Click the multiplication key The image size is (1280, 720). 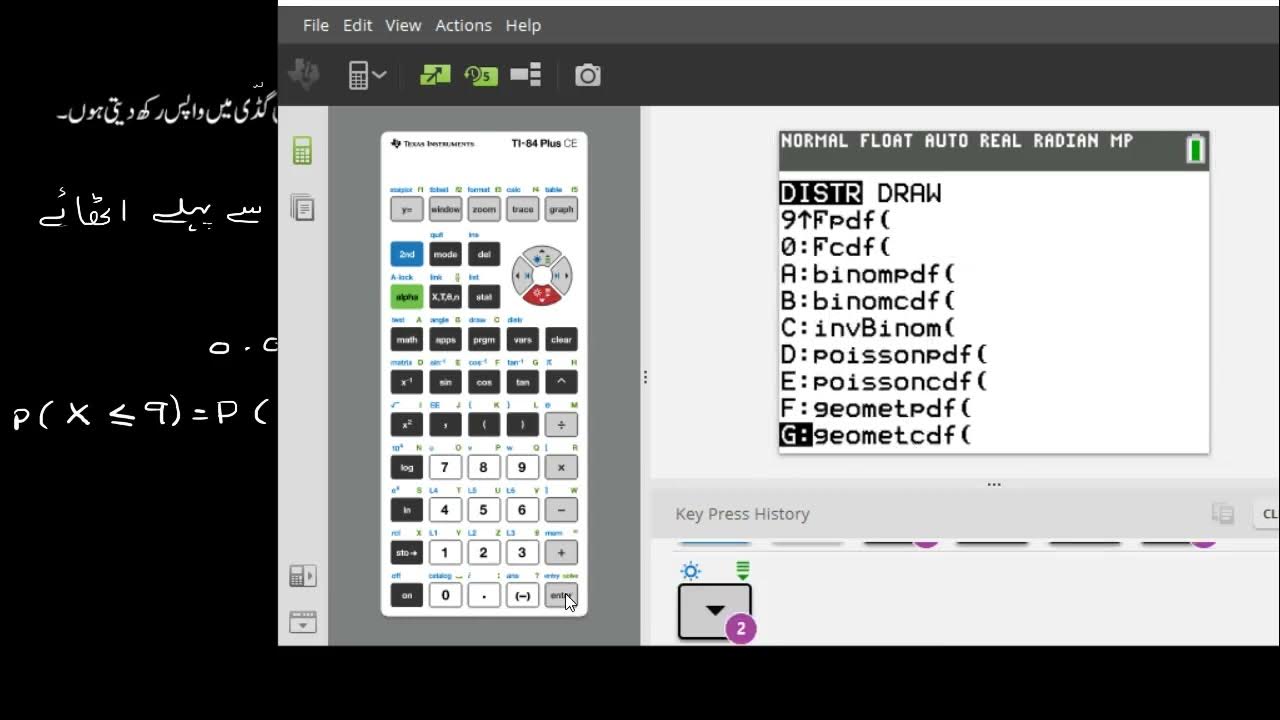[561, 467]
